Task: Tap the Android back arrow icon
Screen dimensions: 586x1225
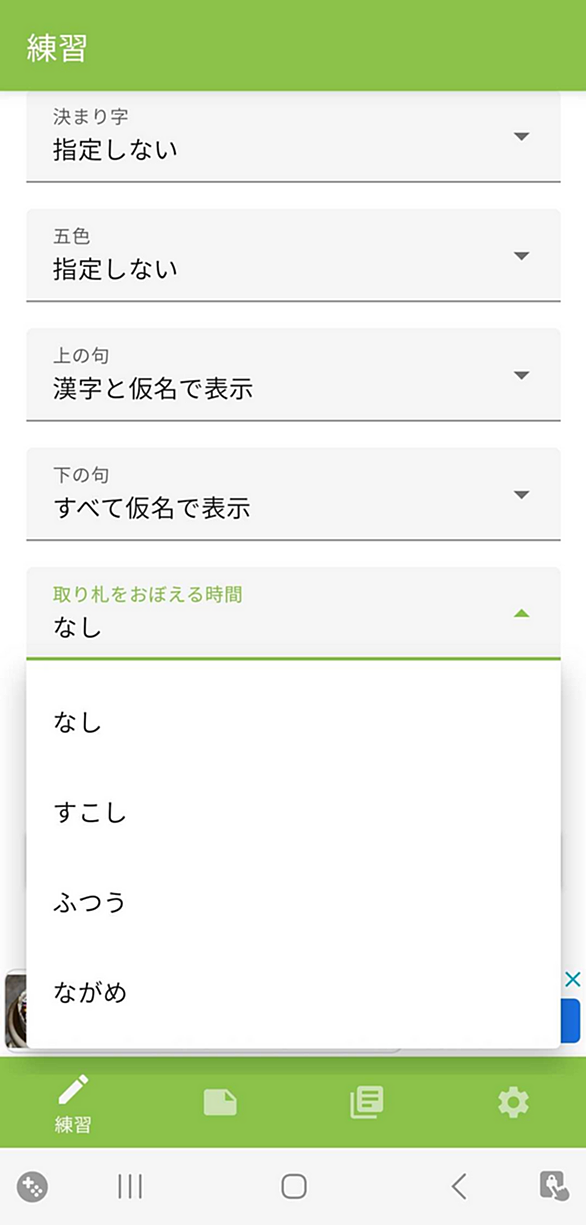Action: tap(459, 1187)
